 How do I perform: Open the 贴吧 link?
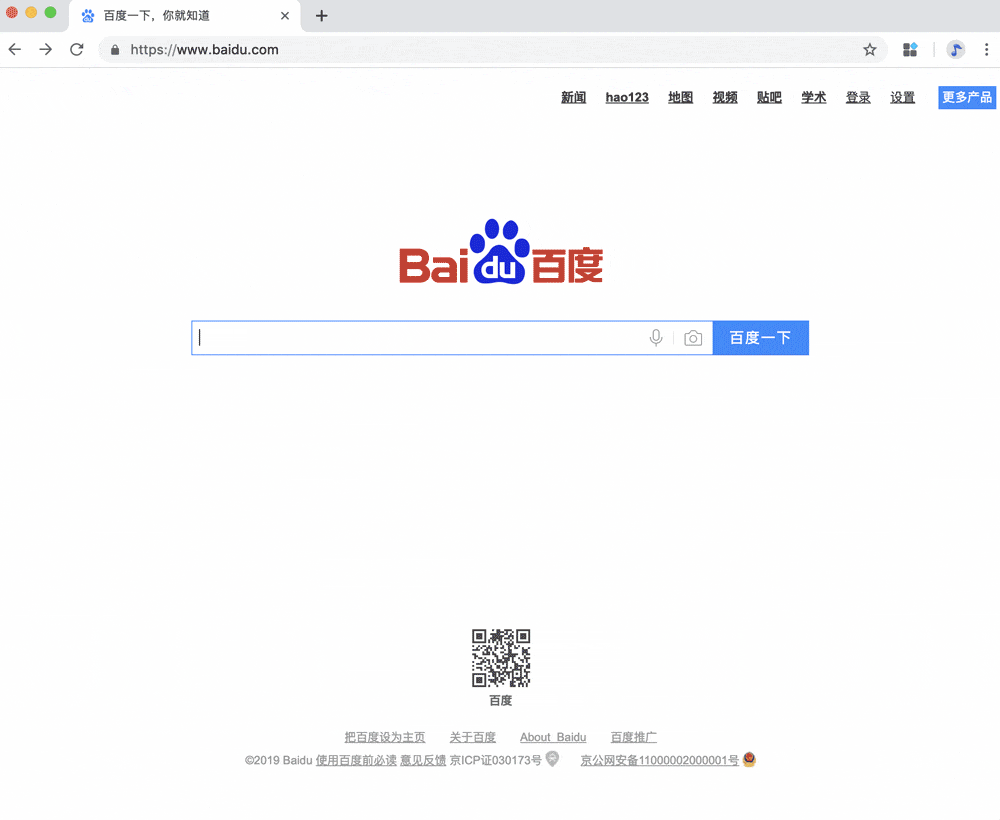point(769,98)
